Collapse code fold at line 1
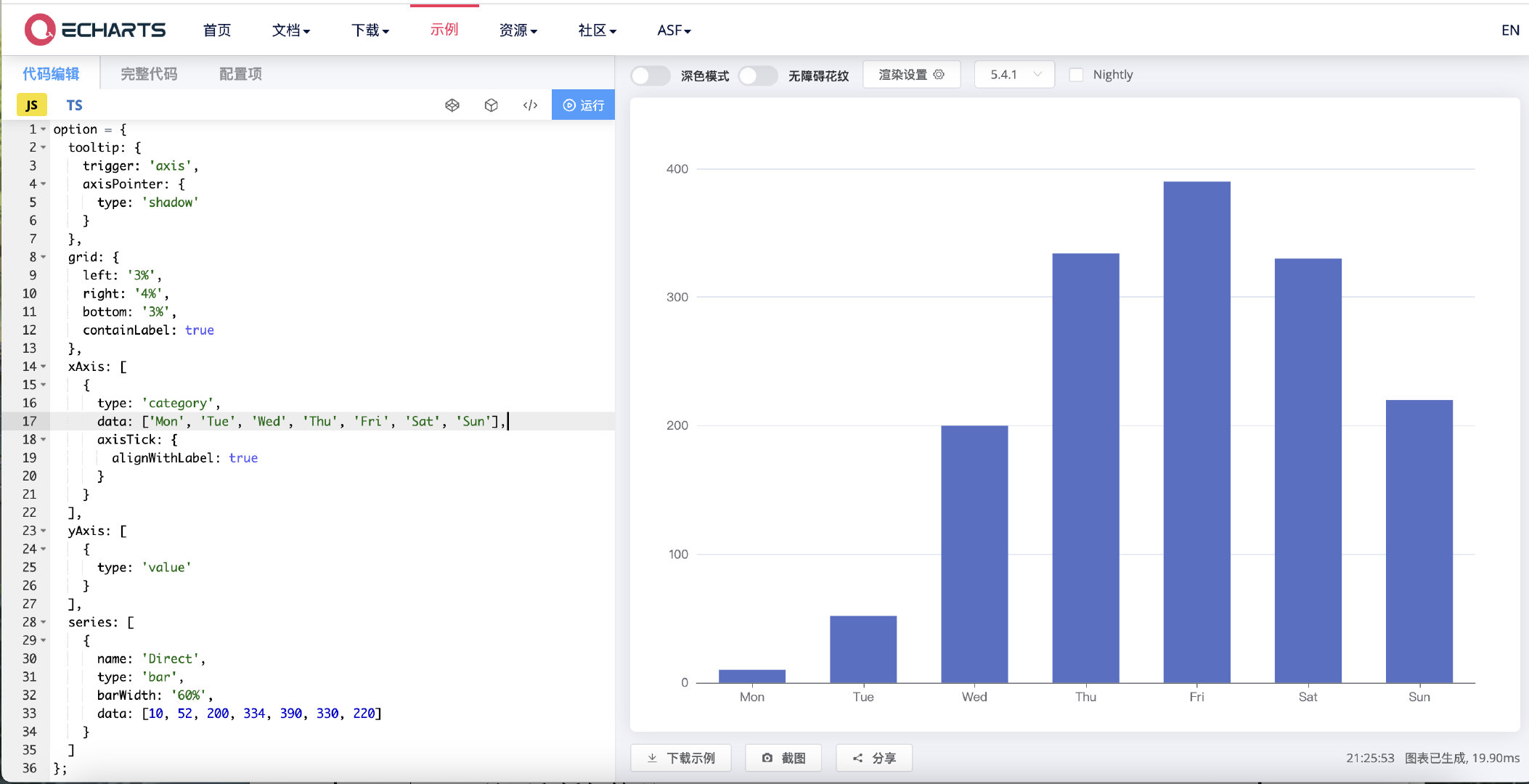 click(44, 129)
